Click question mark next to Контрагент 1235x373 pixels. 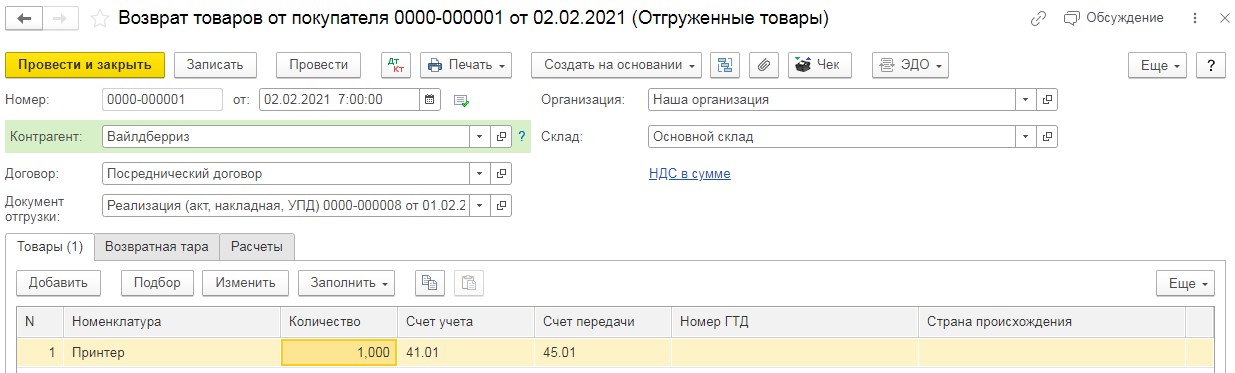(521, 136)
